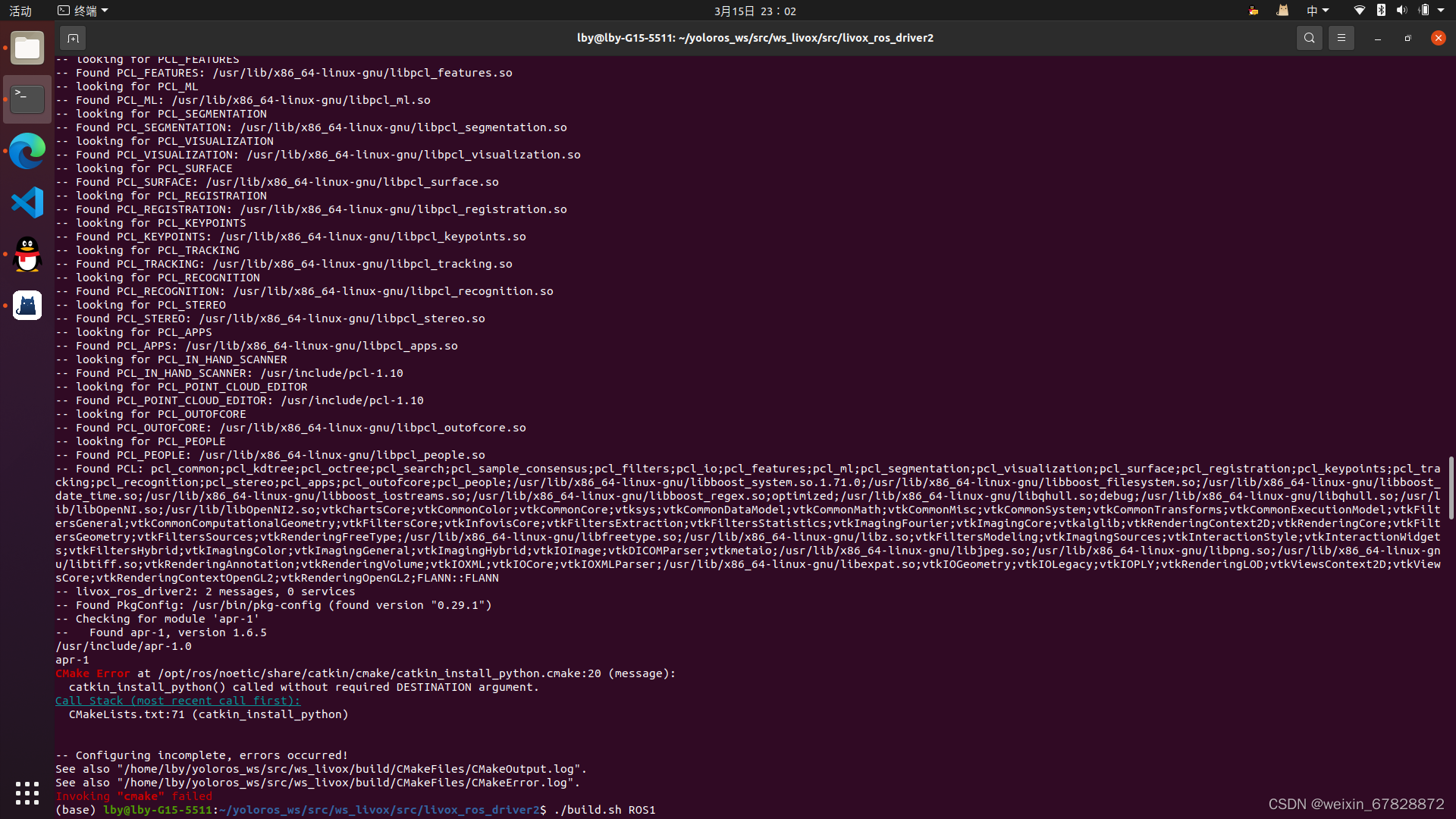Click Call Stack underlined link text
Screen dimensions: 1456x819
(x=177, y=701)
